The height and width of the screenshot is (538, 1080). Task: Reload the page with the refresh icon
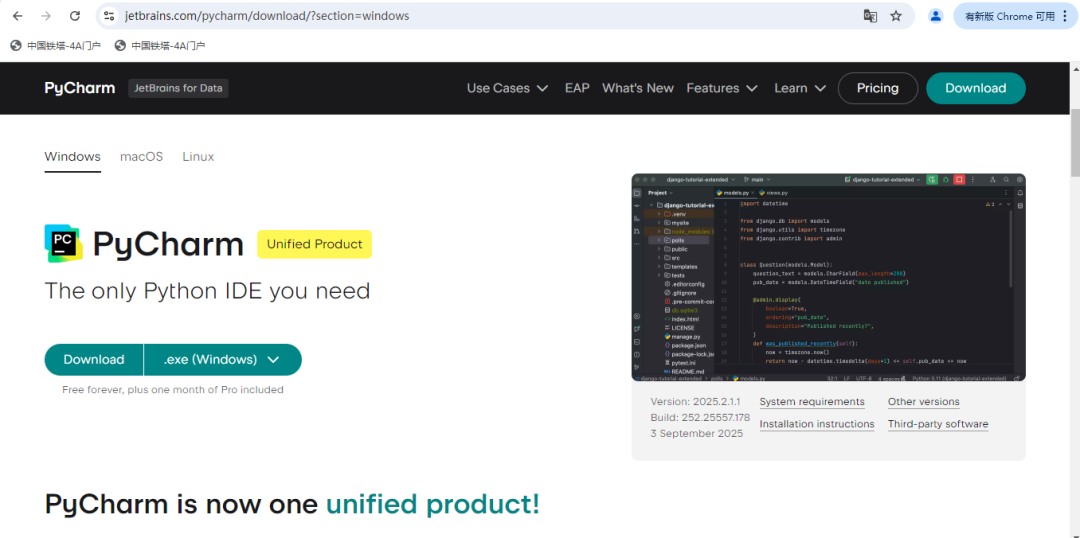[x=75, y=16]
